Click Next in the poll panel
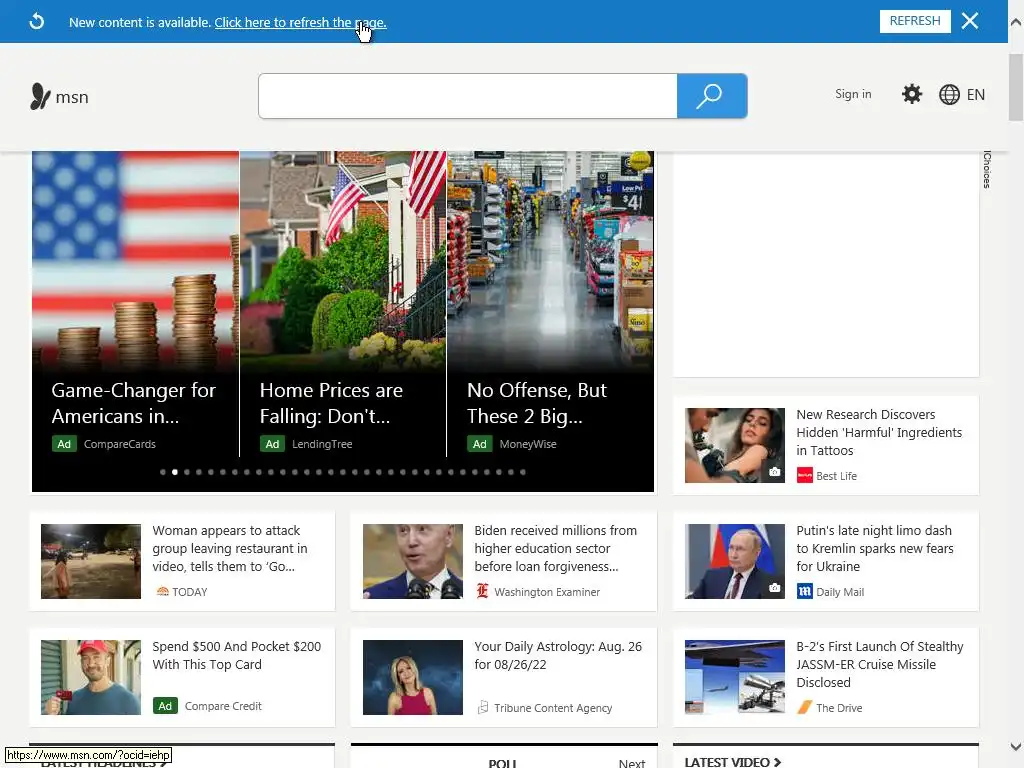 (x=632, y=763)
